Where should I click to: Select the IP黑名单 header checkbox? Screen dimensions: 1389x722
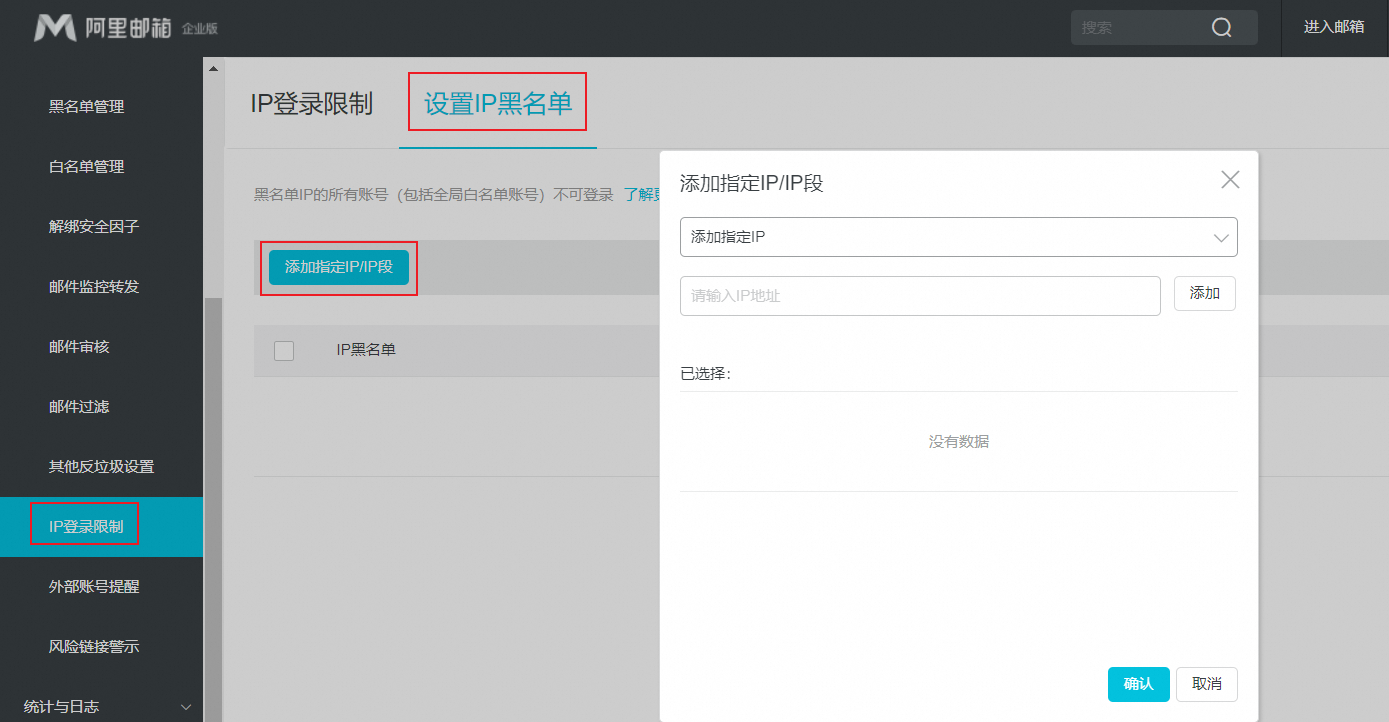click(284, 351)
